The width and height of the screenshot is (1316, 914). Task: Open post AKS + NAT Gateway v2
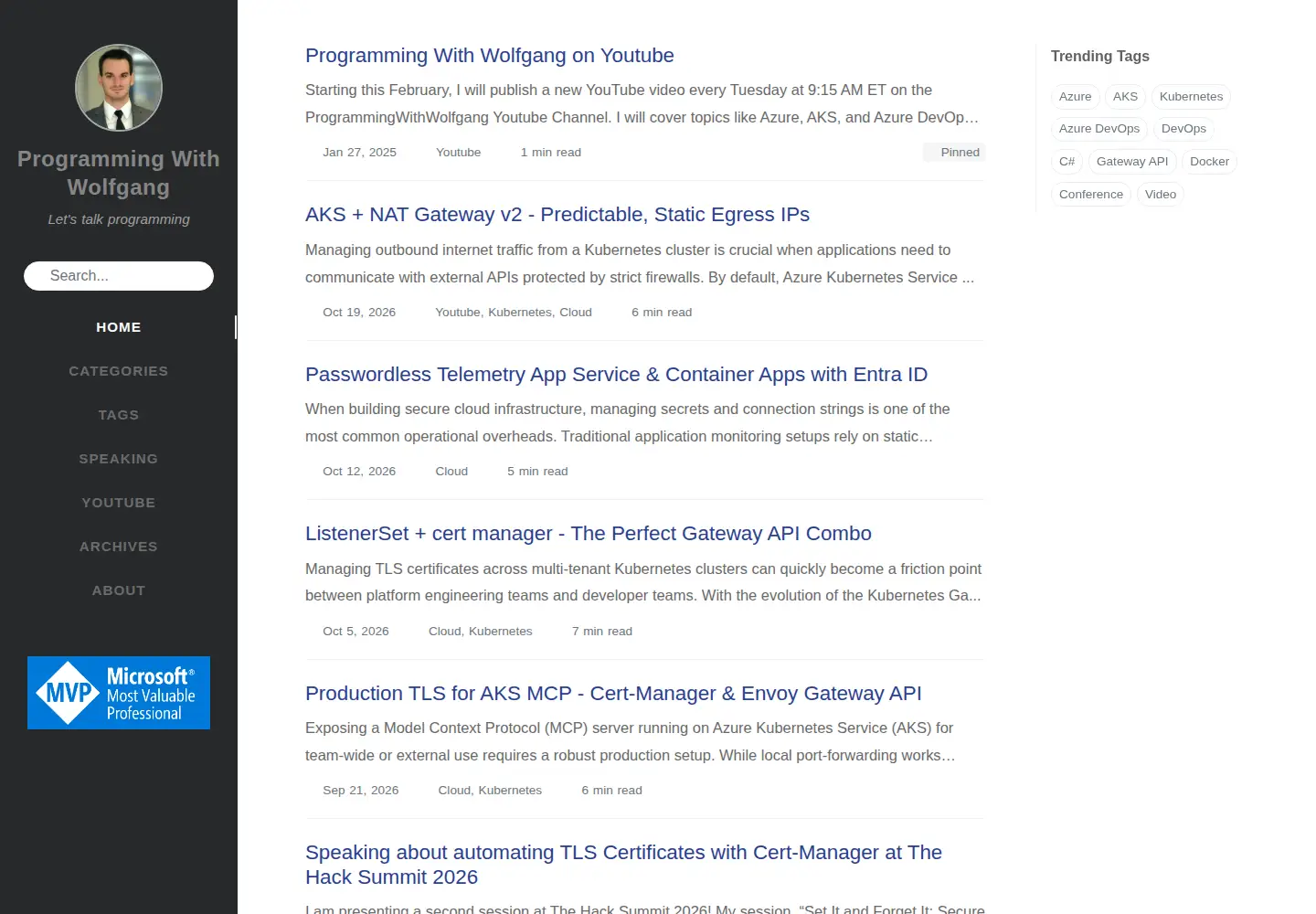coord(557,215)
